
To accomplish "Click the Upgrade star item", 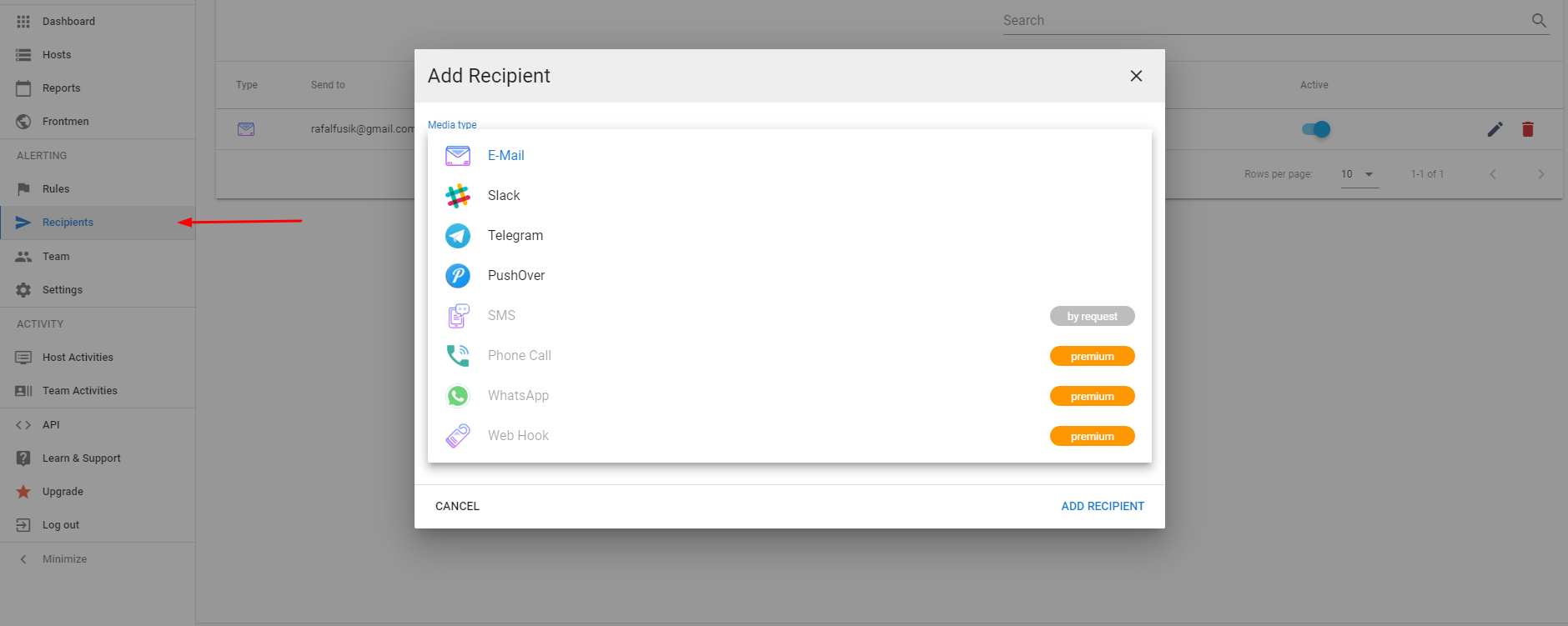I will 63,492.
